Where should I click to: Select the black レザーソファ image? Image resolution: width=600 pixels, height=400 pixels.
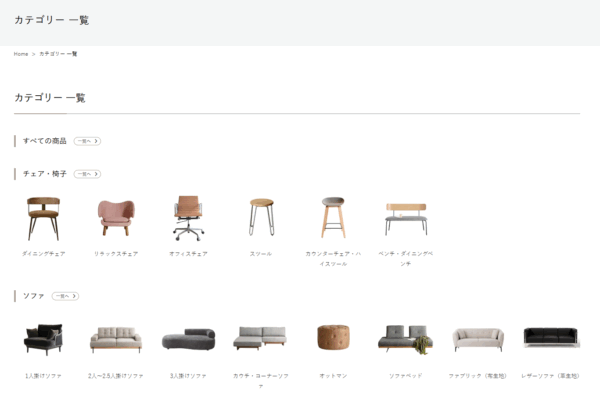(550, 337)
